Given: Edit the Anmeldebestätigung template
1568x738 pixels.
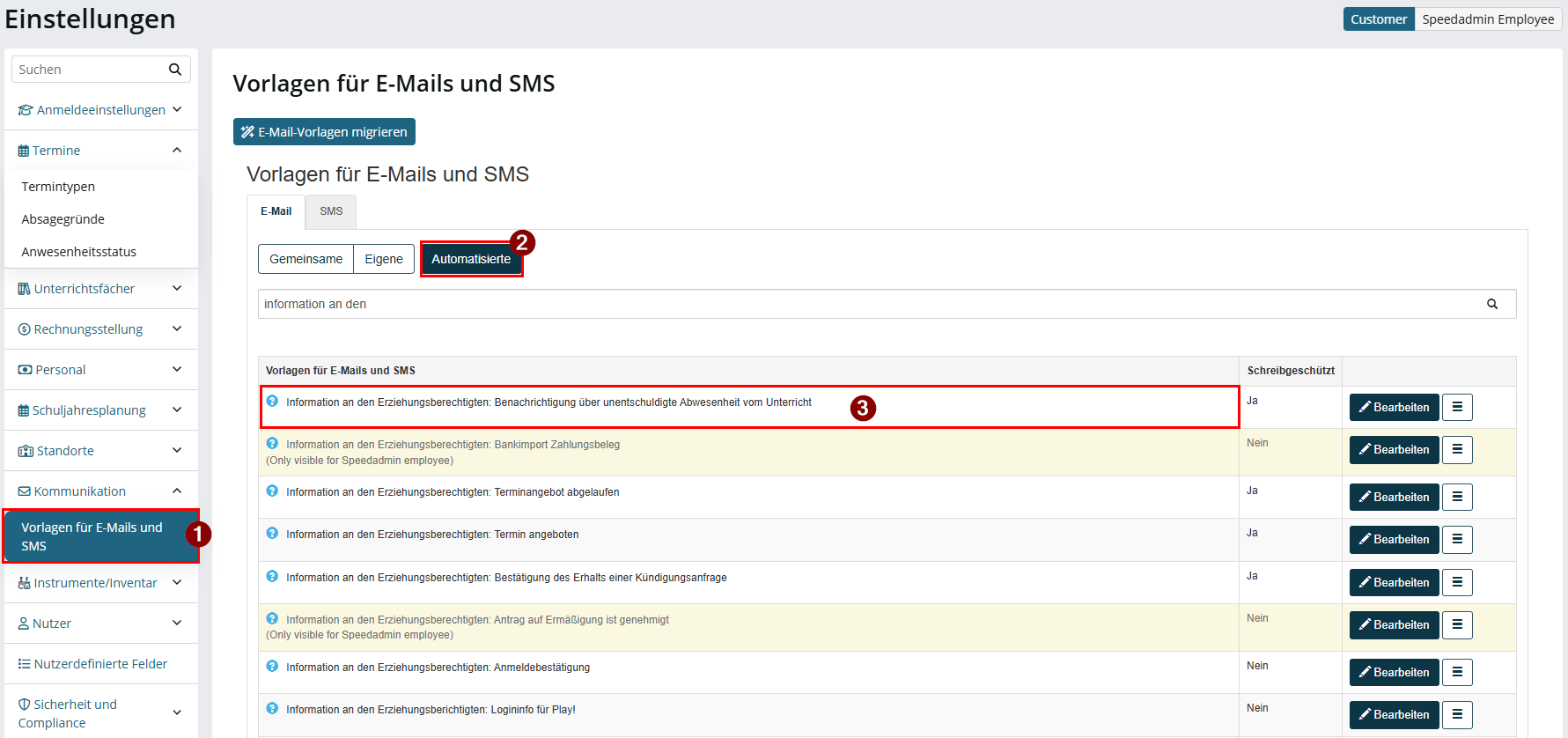Looking at the screenshot, I should 1395,672.
